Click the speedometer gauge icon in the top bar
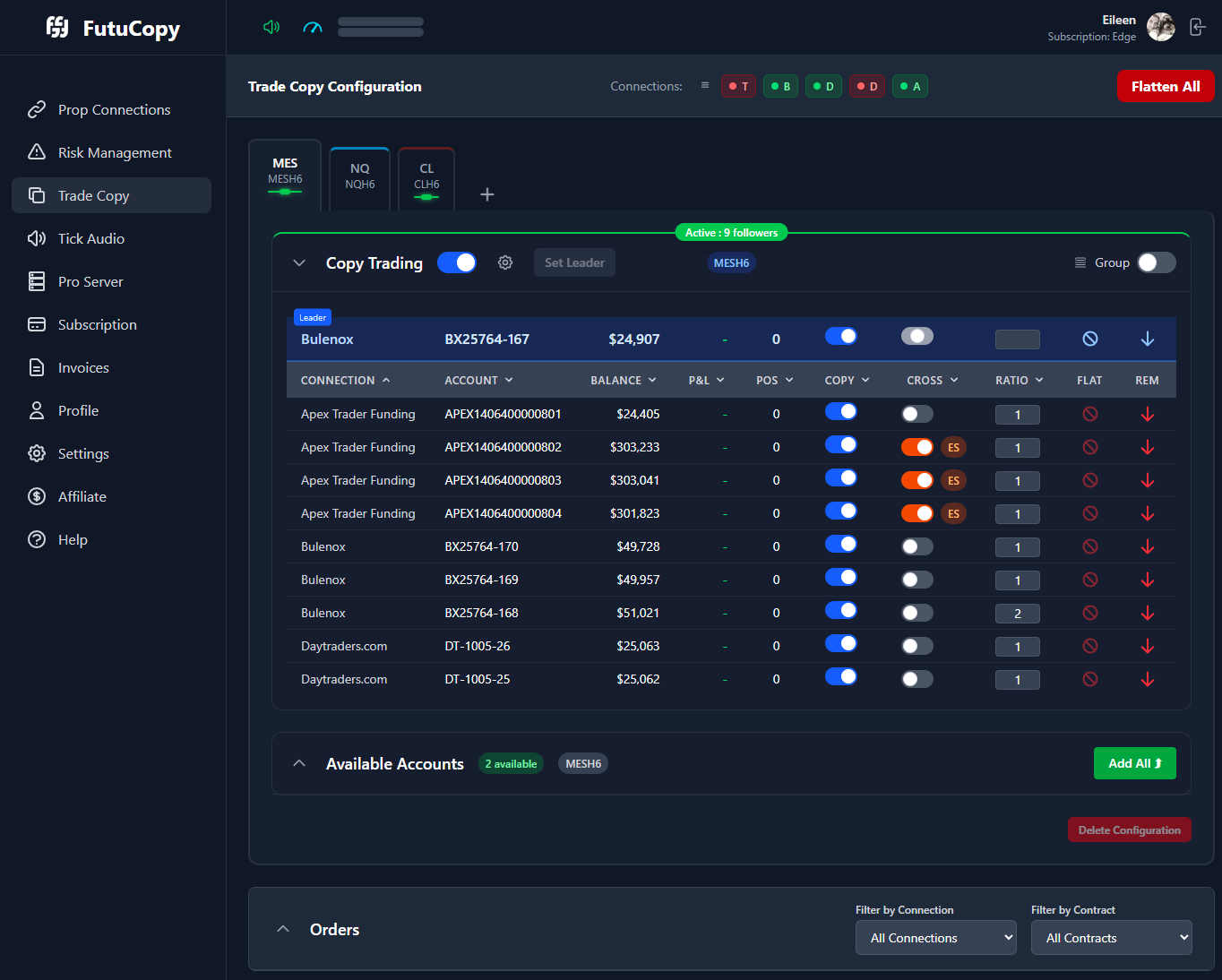The image size is (1222, 980). tap(312, 27)
